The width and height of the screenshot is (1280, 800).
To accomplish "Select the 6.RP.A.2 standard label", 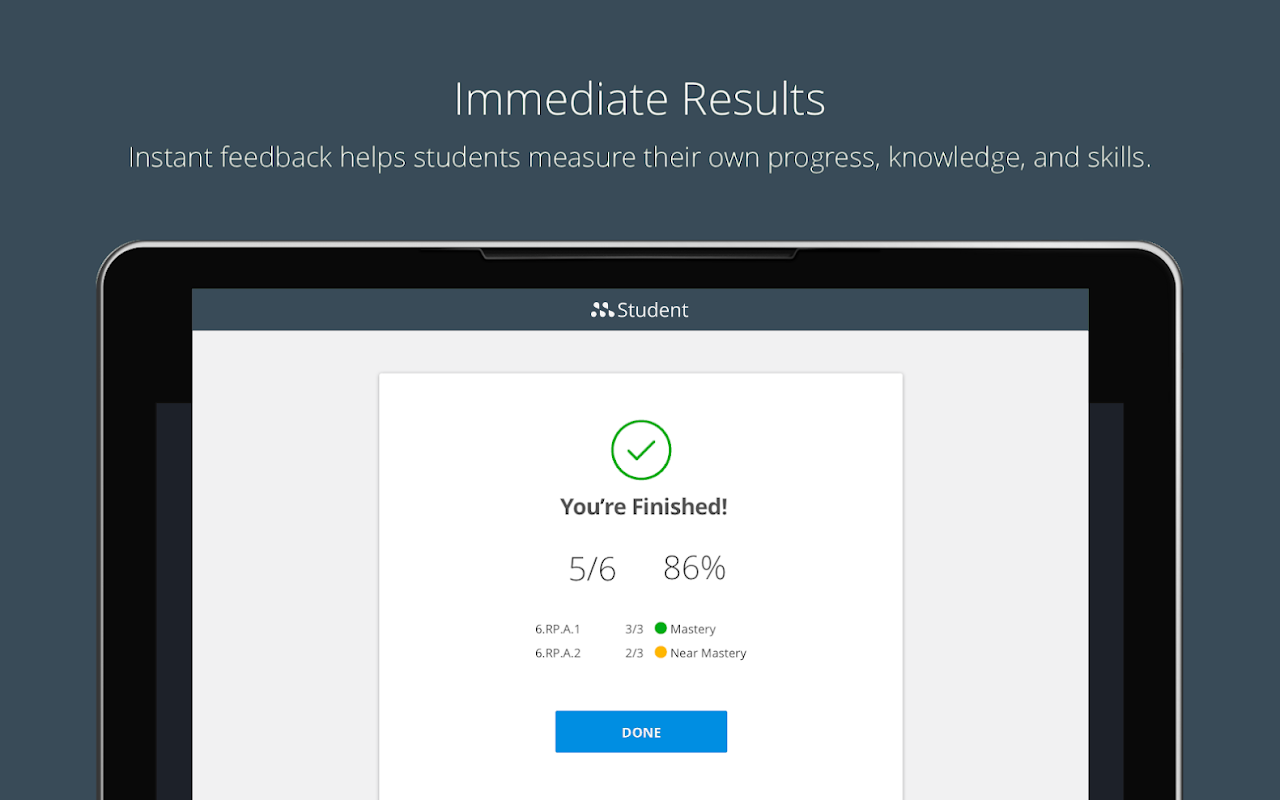I will point(558,653).
